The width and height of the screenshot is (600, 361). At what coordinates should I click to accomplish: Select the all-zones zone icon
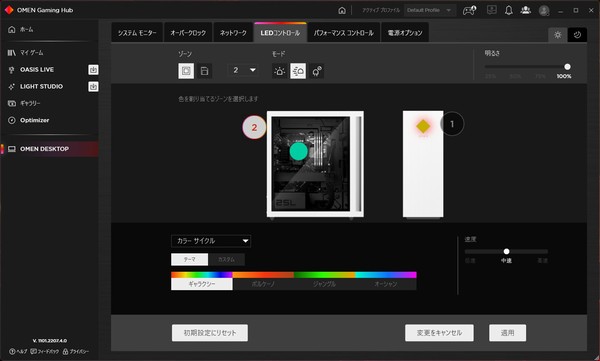click(x=186, y=71)
